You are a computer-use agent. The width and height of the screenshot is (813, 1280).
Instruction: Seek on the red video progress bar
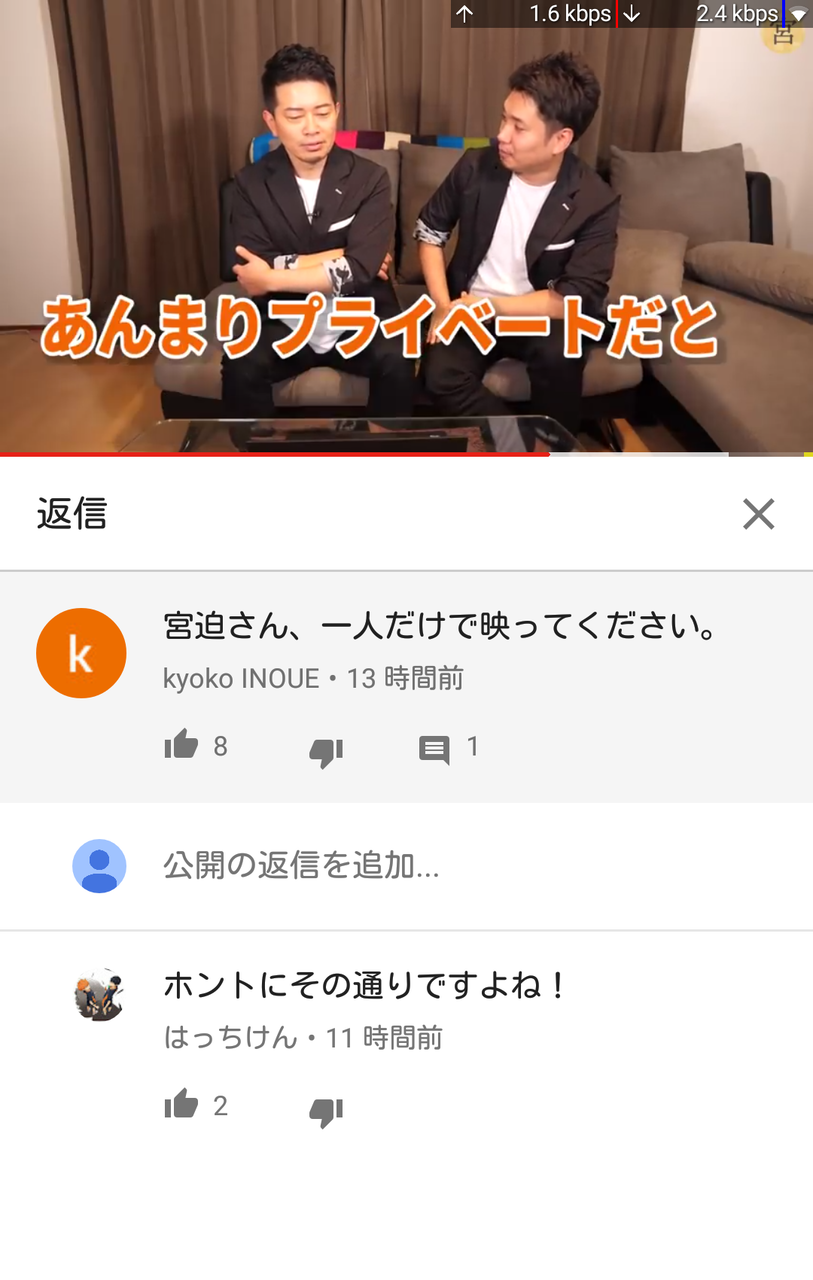[406, 455]
